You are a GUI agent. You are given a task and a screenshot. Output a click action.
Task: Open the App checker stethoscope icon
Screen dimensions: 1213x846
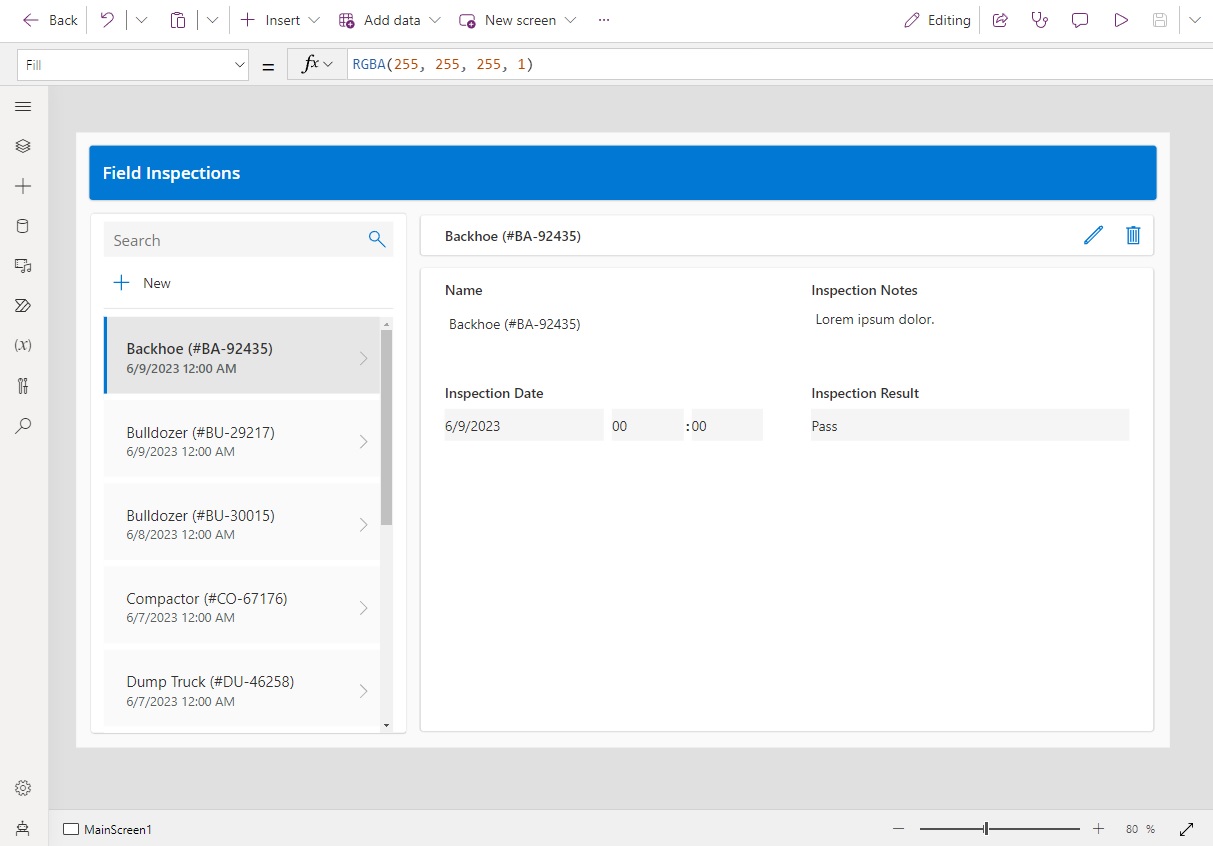tap(1040, 20)
